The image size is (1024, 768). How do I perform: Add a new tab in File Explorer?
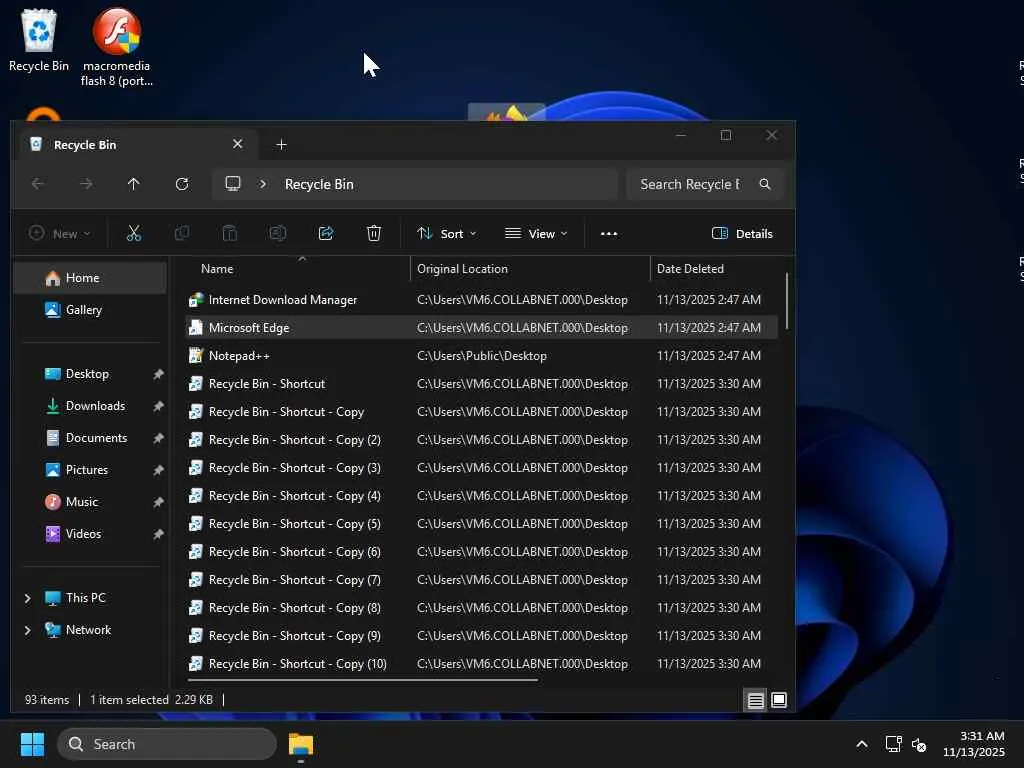click(281, 145)
